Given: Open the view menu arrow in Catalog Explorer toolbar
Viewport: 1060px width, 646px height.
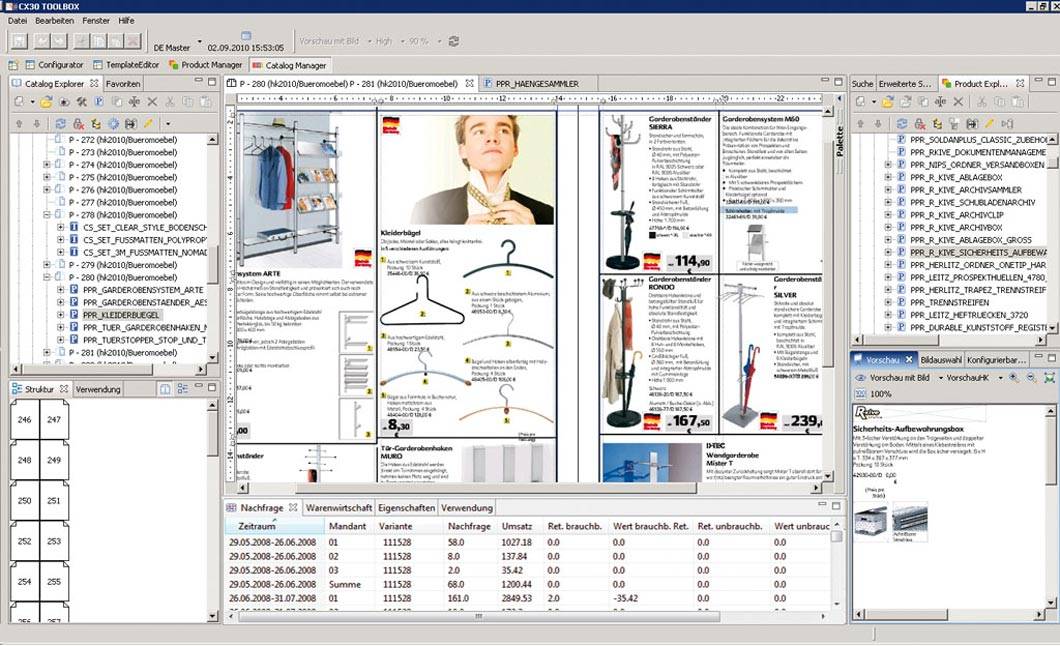Looking at the screenshot, I should (168, 124).
